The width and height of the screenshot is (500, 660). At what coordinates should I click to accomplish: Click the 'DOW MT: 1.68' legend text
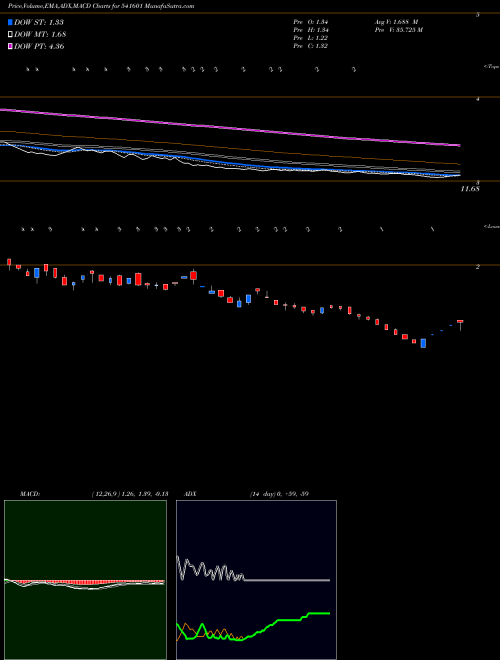coord(40,35)
